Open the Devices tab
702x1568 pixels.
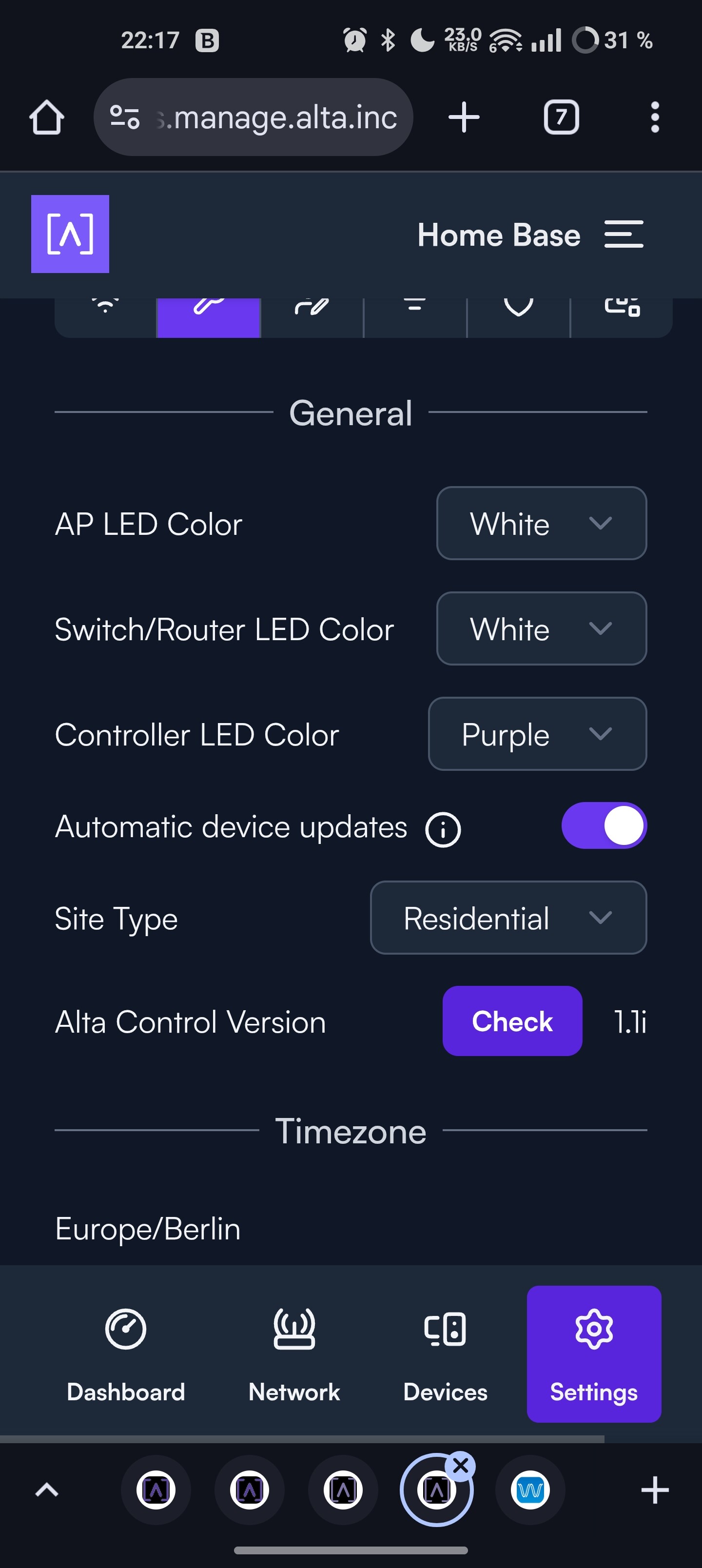(x=445, y=1354)
